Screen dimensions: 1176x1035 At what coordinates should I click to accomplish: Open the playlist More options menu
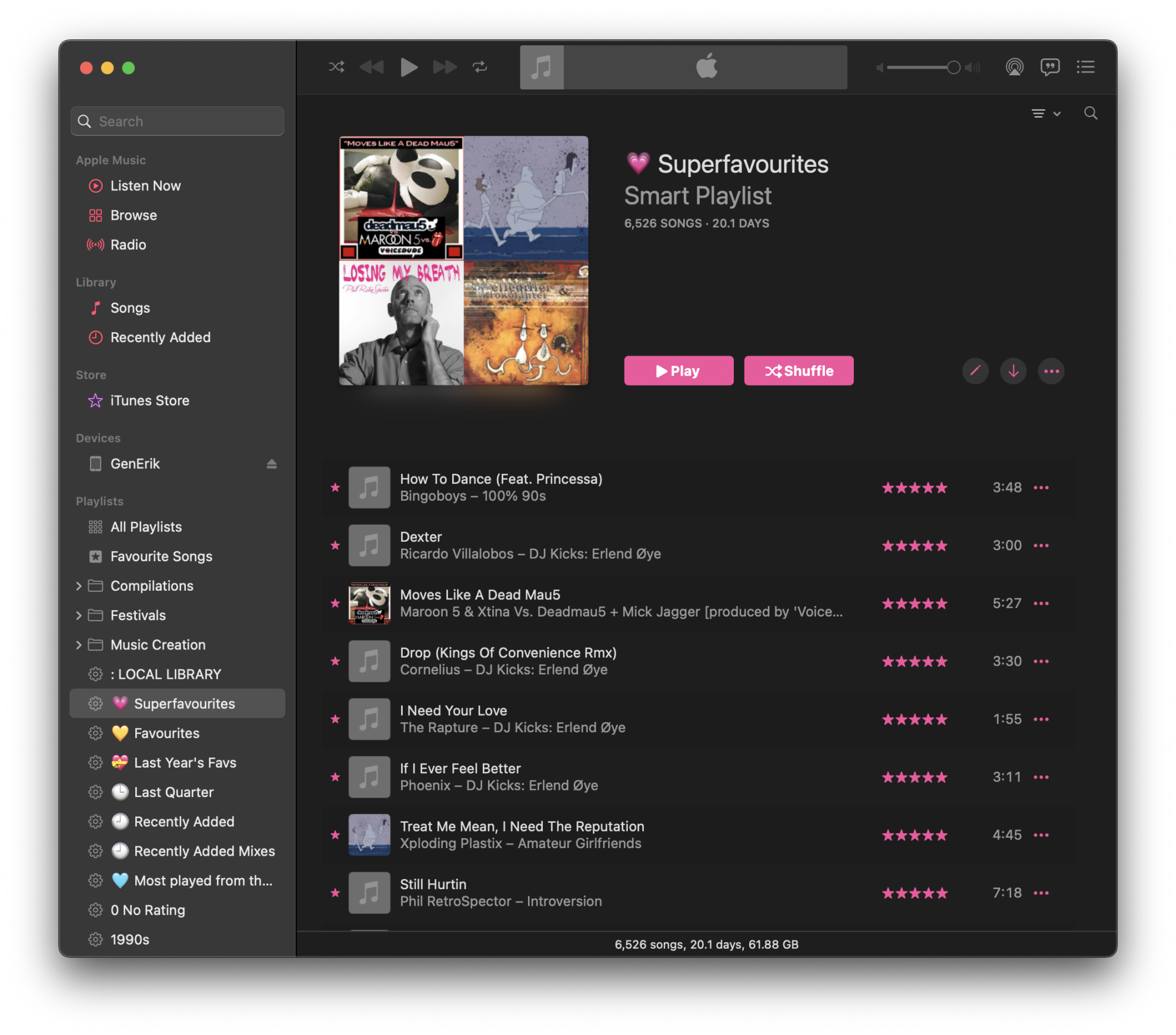[x=1051, y=371]
